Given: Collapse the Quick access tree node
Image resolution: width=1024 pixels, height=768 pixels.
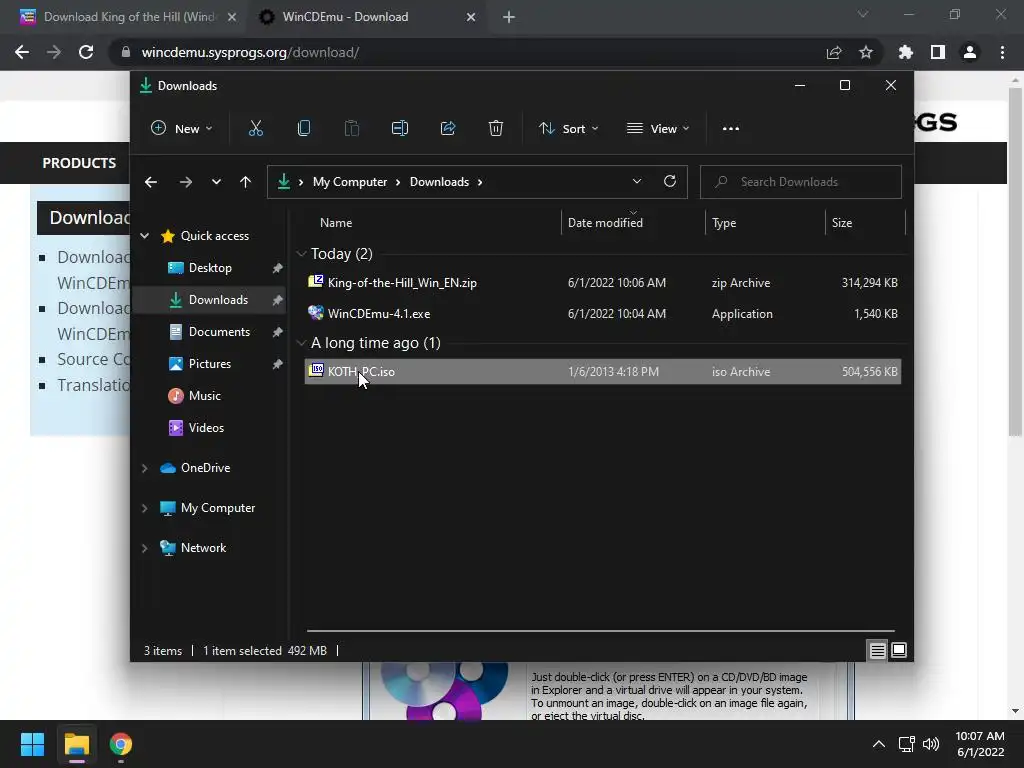Looking at the screenshot, I should click(144, 236).
